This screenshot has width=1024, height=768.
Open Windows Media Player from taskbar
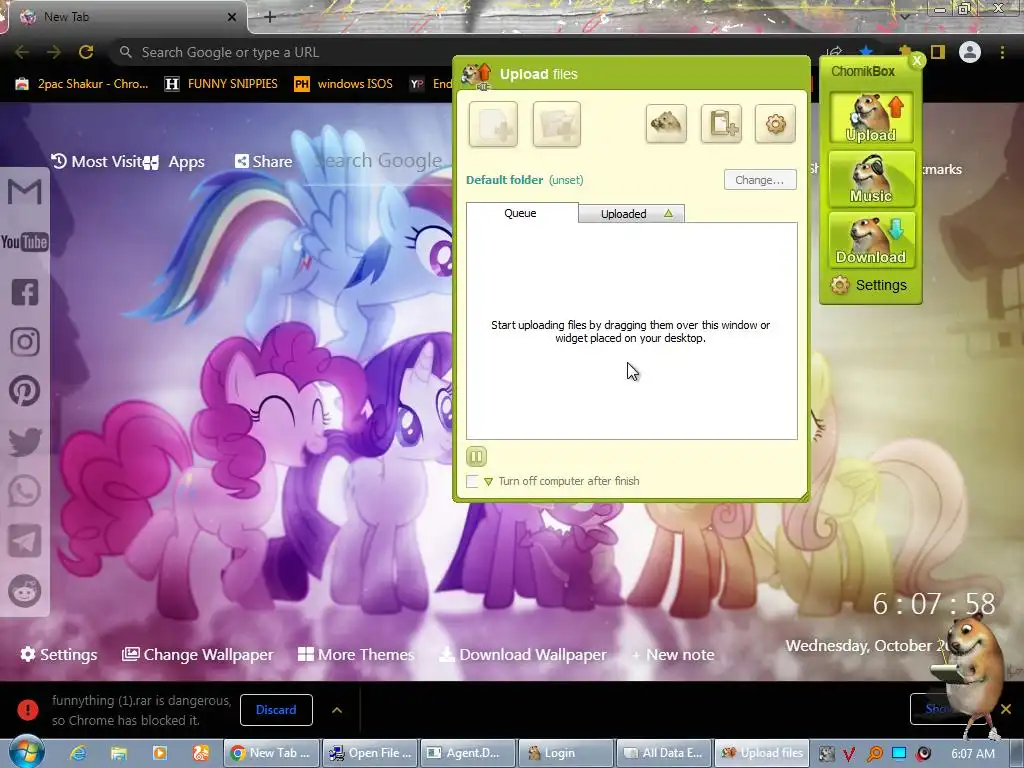(x=159, y=753)
